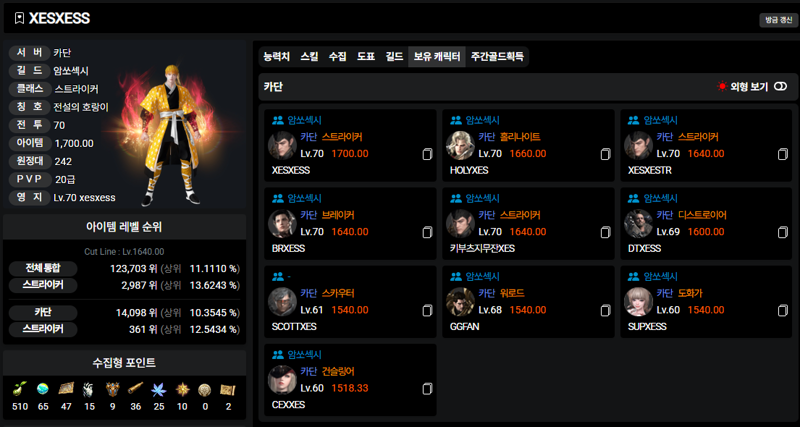Click the guild icon on the SCOTTXES card

278,277
